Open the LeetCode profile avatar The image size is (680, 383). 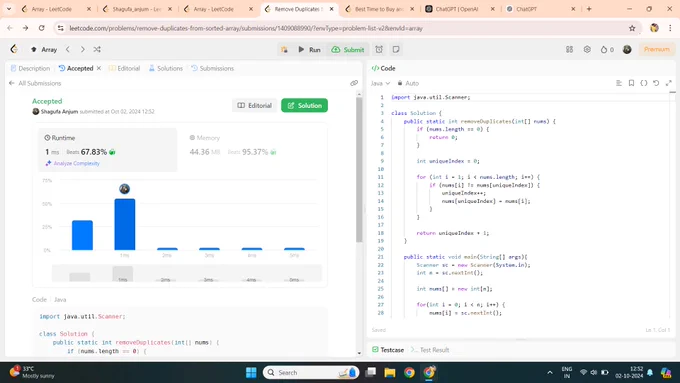pyautogui.click(x=627, y=49)
